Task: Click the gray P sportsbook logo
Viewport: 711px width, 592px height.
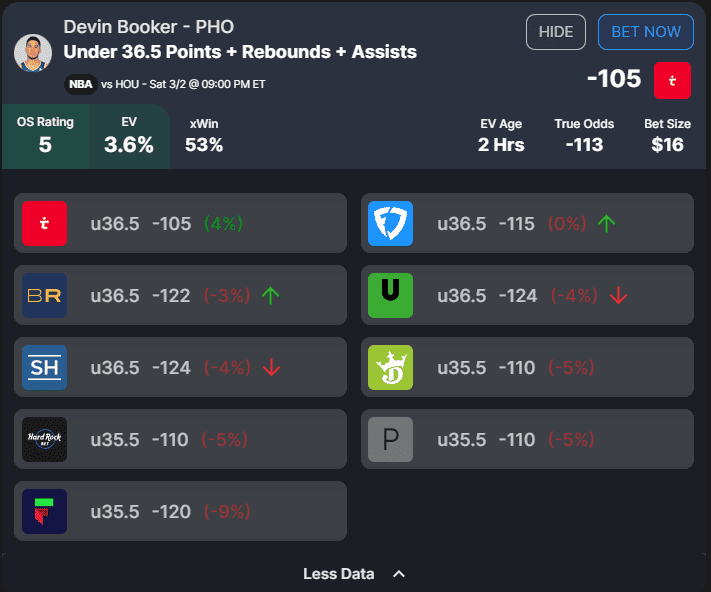Action: click(390, 440)
